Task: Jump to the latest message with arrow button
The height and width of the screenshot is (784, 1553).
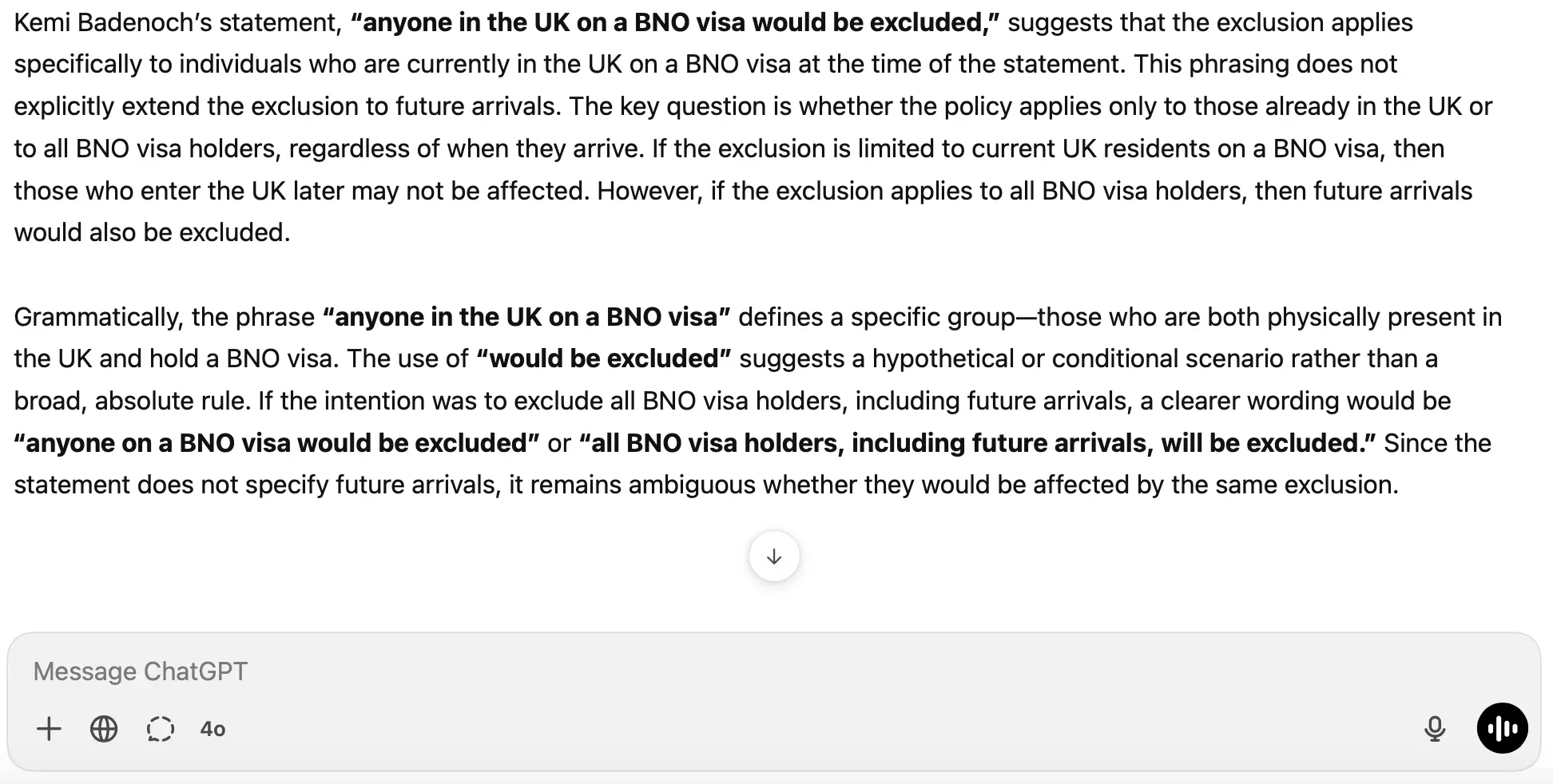Action: [773, 556]
